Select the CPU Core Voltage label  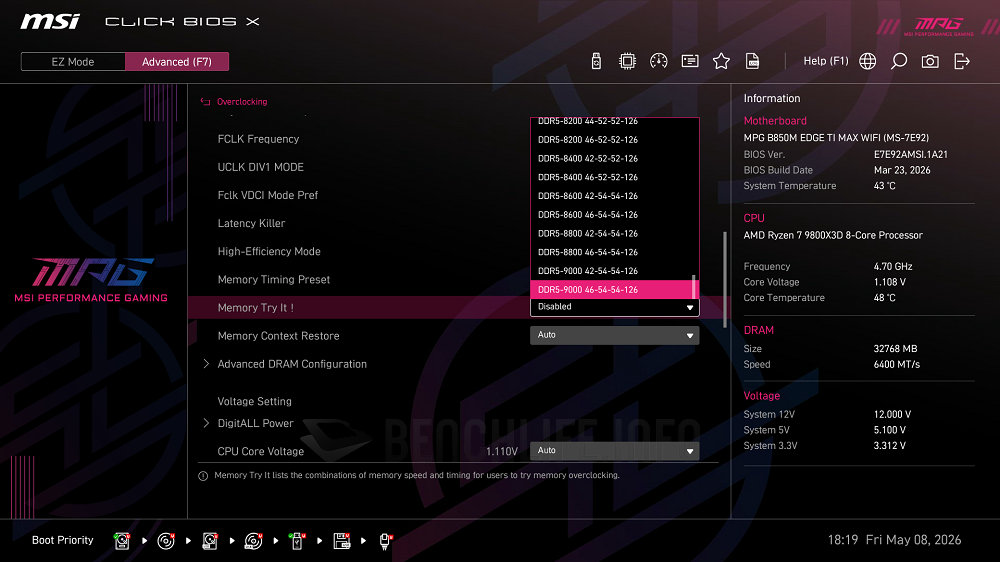[x=261, y=451]
